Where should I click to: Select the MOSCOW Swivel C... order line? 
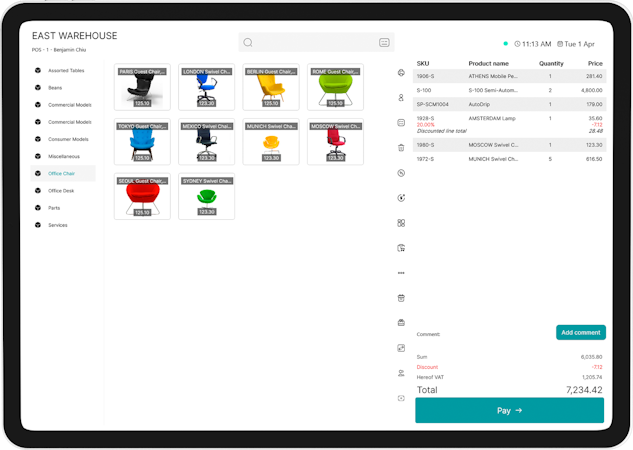pyautogui.click(x=509, y=145)
